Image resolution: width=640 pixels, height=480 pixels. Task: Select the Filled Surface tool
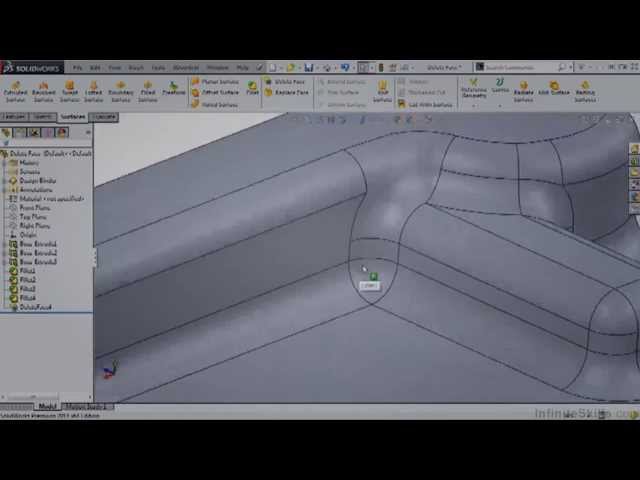(147, 91)
